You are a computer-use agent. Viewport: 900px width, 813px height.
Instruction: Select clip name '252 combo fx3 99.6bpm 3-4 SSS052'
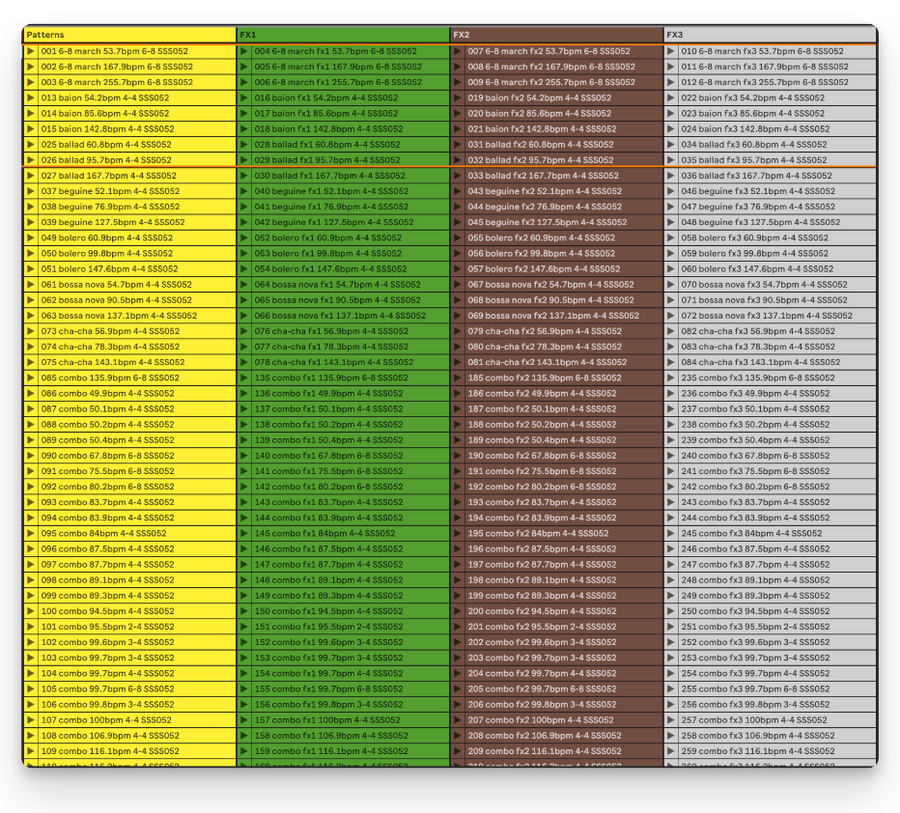click(756, 642)
